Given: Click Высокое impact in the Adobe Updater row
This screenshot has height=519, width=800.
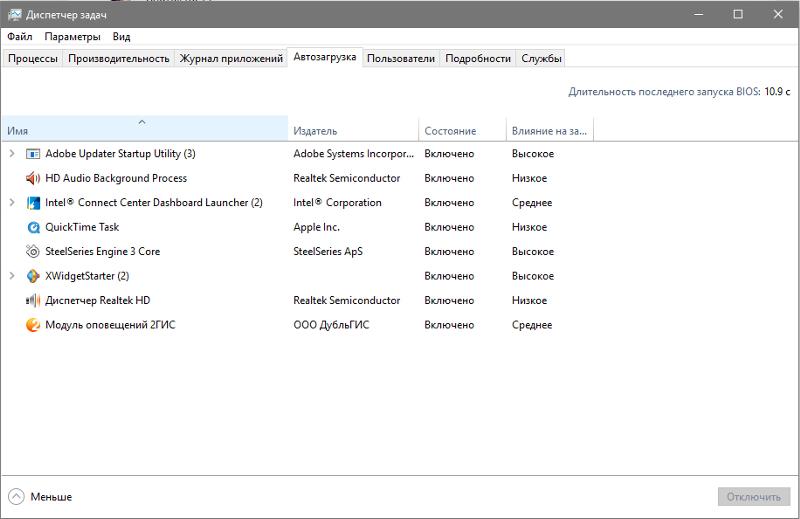Looking at the screenshot, I should click(533, 154).
